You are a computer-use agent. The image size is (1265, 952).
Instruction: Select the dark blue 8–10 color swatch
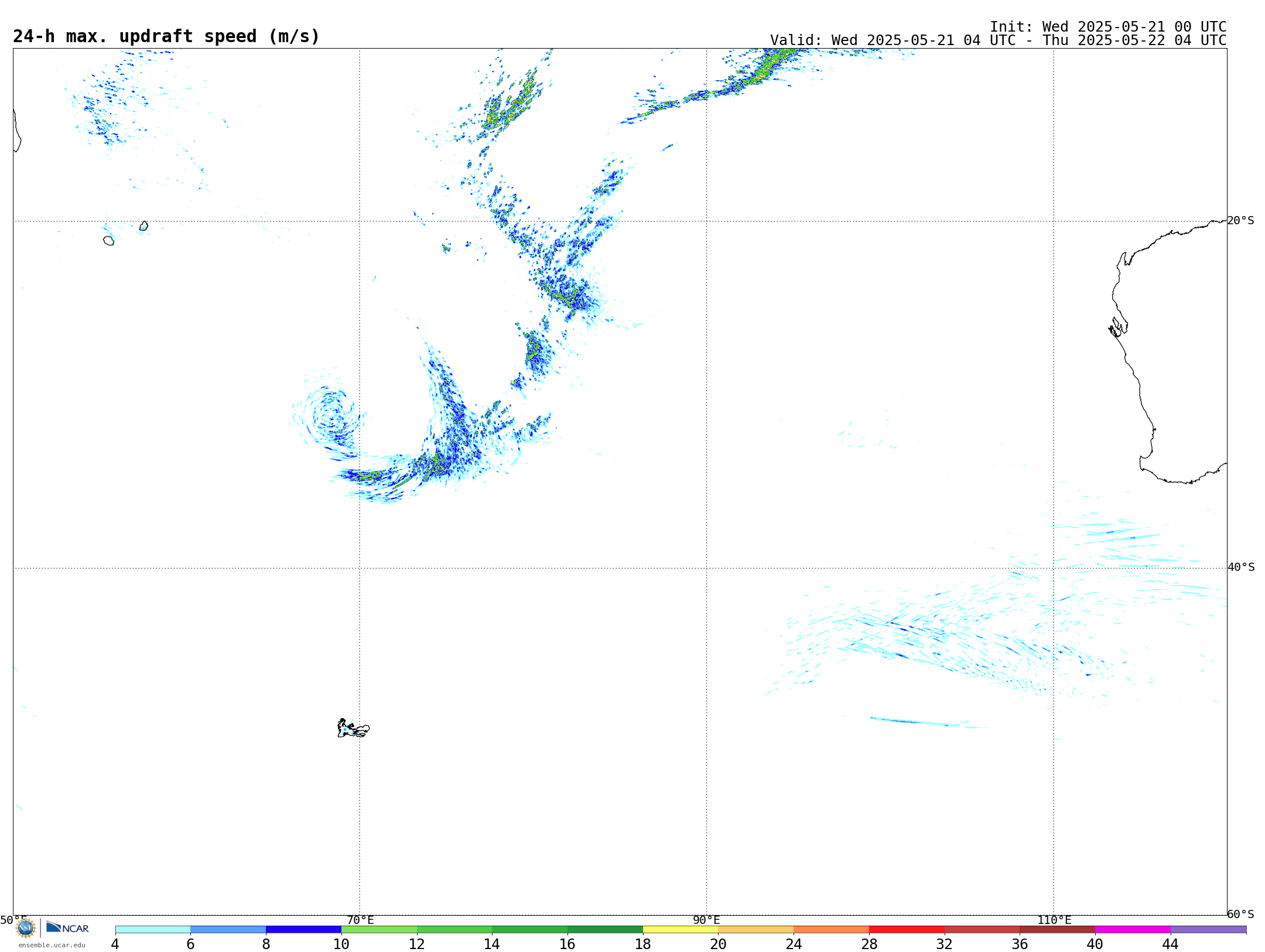[303, 929]
